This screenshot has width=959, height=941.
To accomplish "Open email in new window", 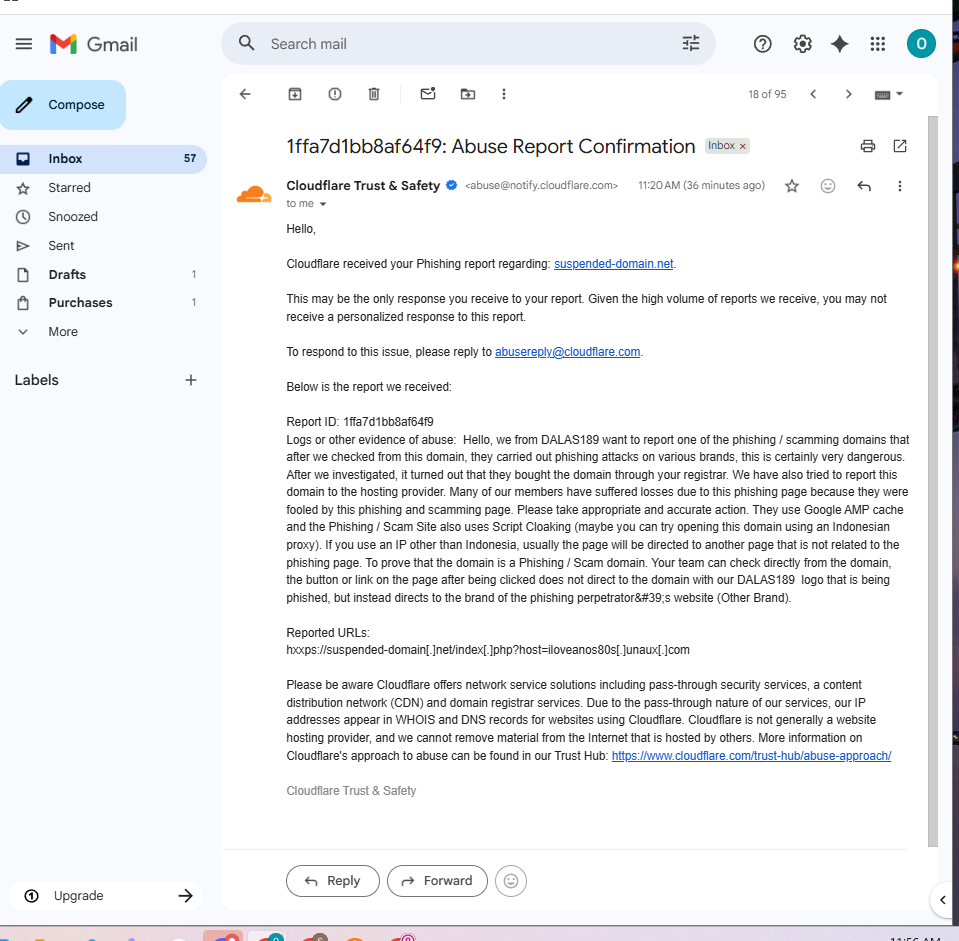I will [900, 146].
